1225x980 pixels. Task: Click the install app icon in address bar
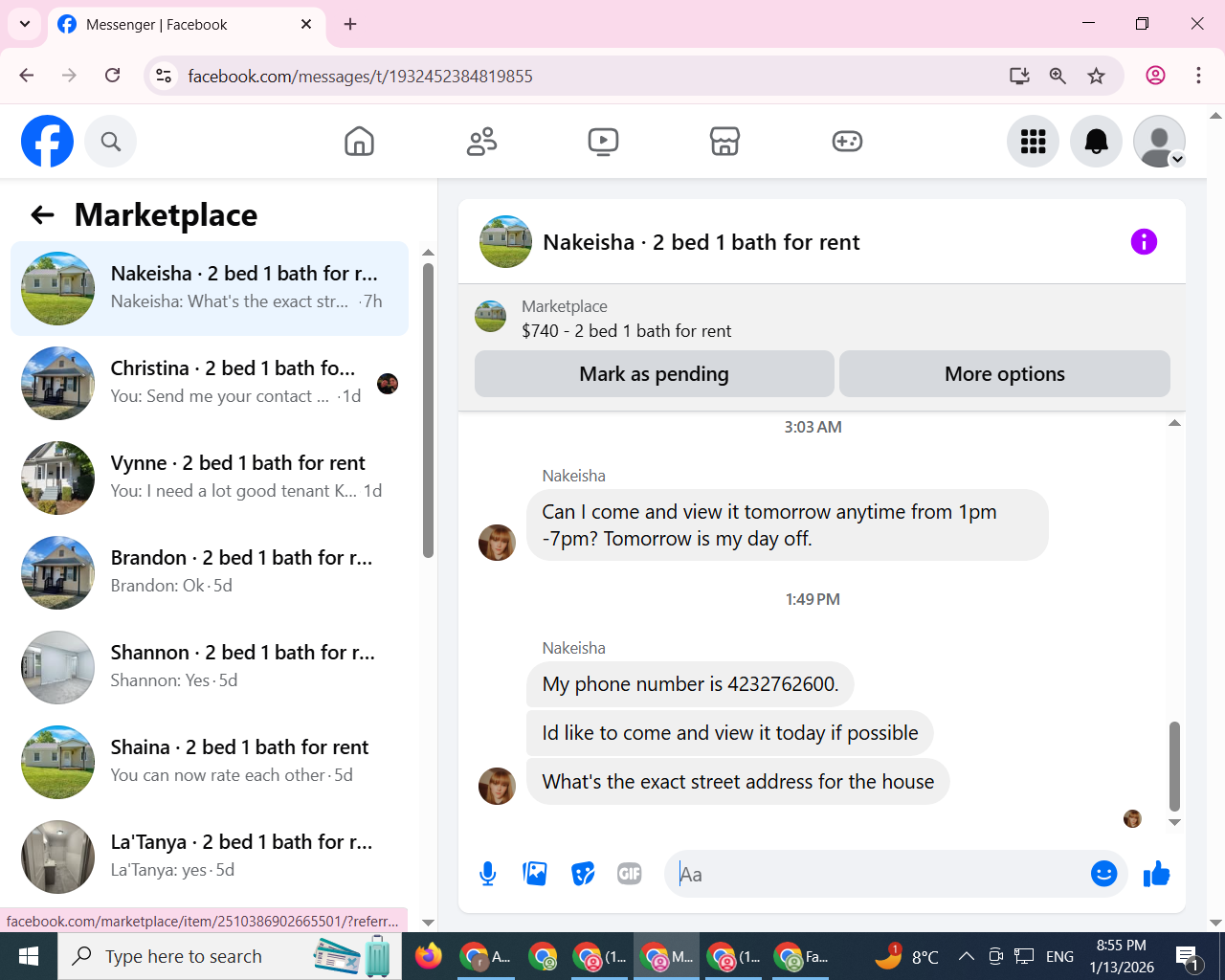[1019, 76]
